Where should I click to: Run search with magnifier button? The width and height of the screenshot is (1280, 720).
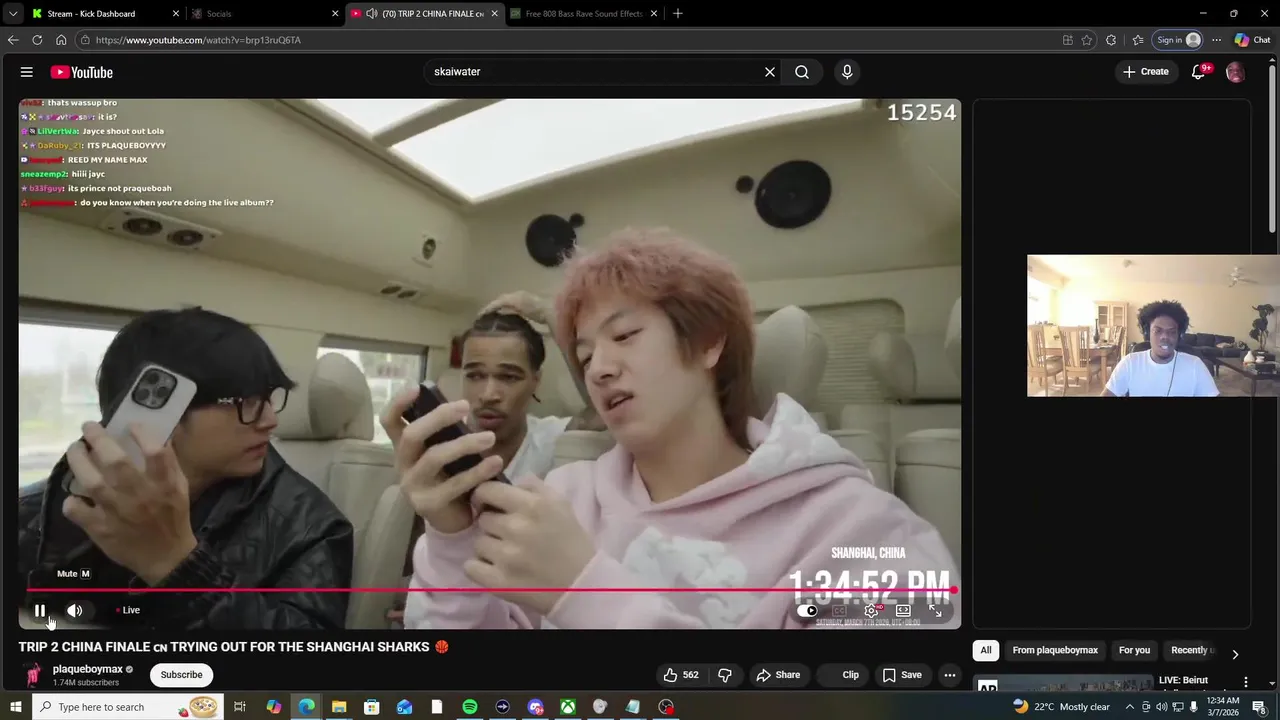[x=802, y=72]
